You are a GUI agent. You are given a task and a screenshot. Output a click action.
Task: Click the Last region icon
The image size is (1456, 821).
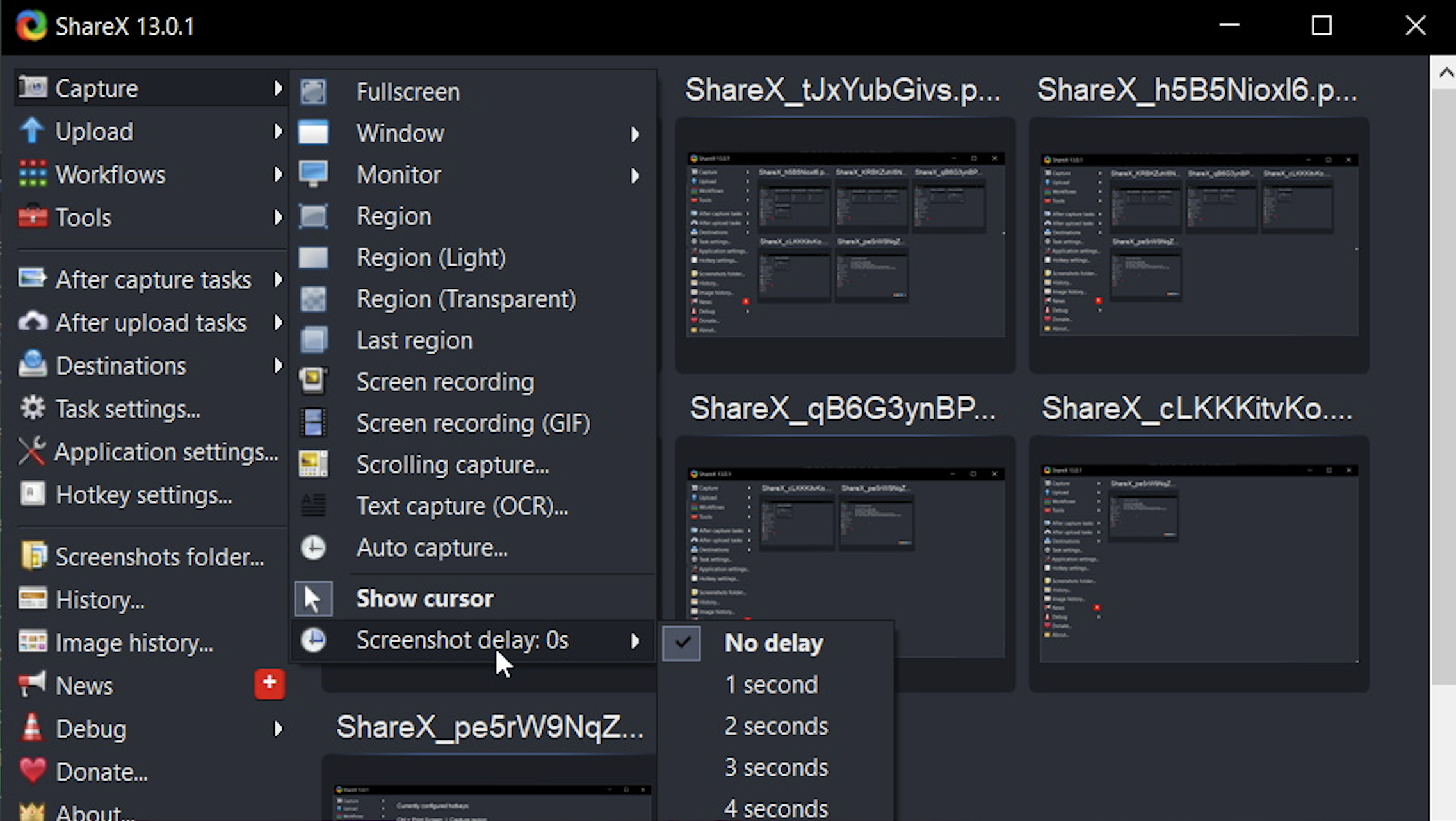313,340
